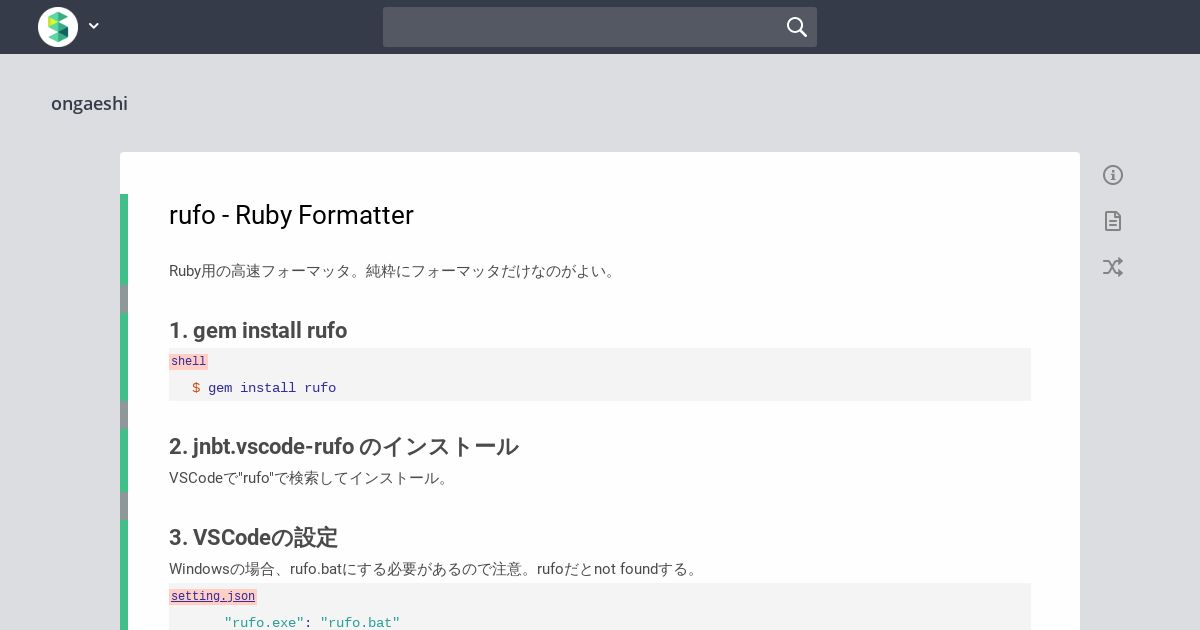Screen dimensions: 1200x630
Task: Click the shell code label
Action: click(188, 362)
